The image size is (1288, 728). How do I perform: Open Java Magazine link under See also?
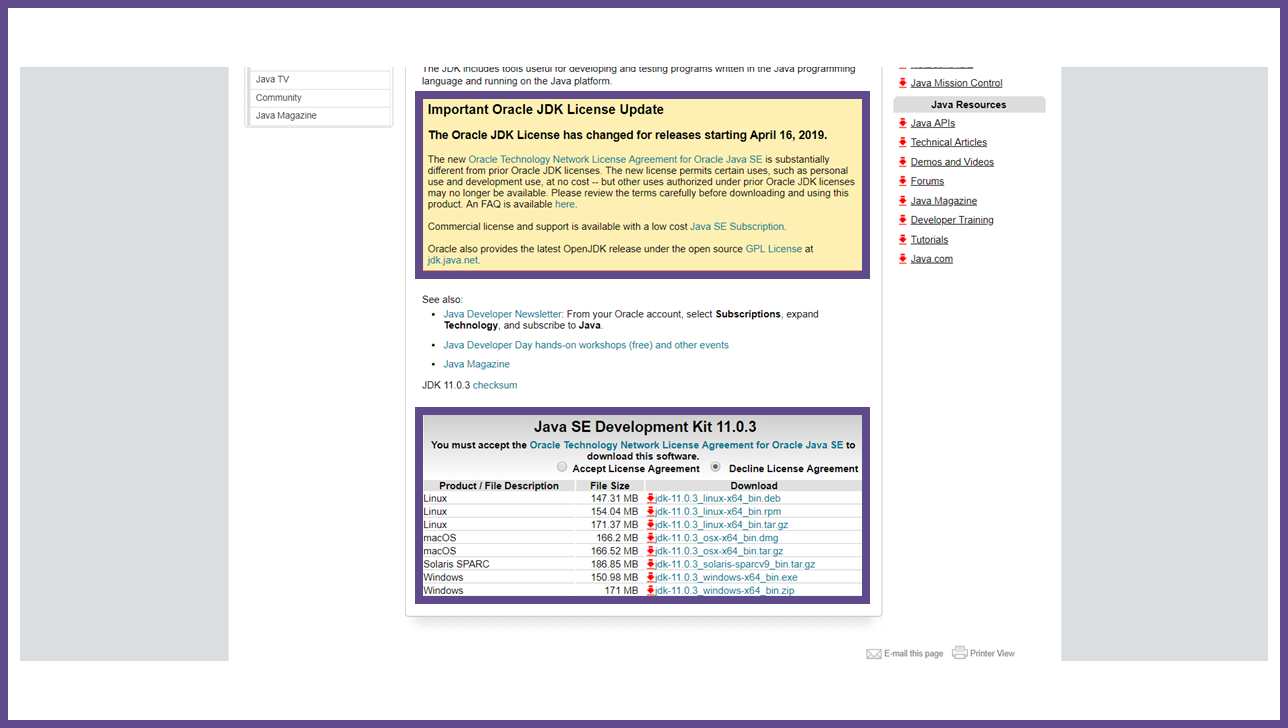[476, 364]
